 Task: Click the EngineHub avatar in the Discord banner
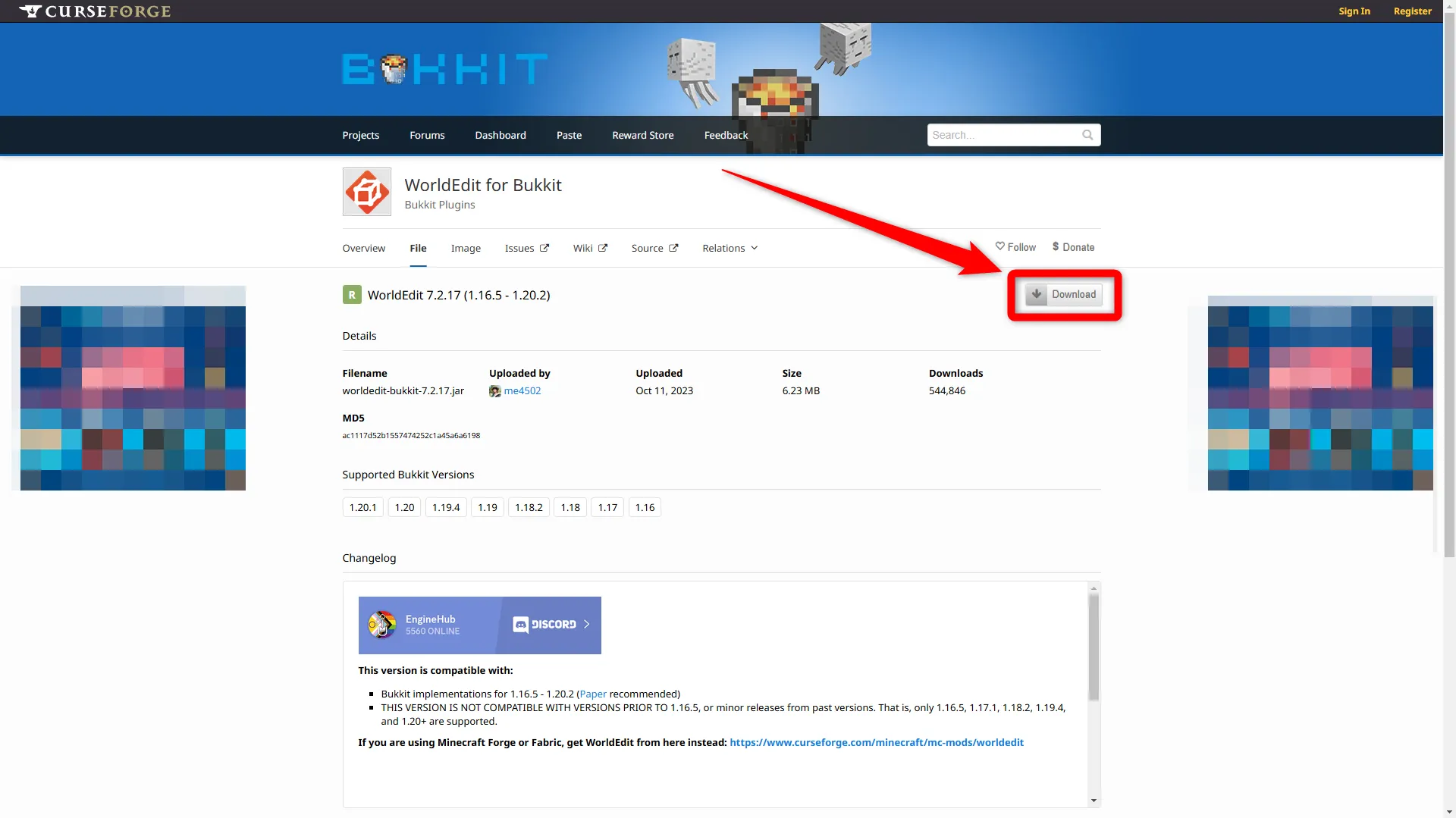point(382,625)
